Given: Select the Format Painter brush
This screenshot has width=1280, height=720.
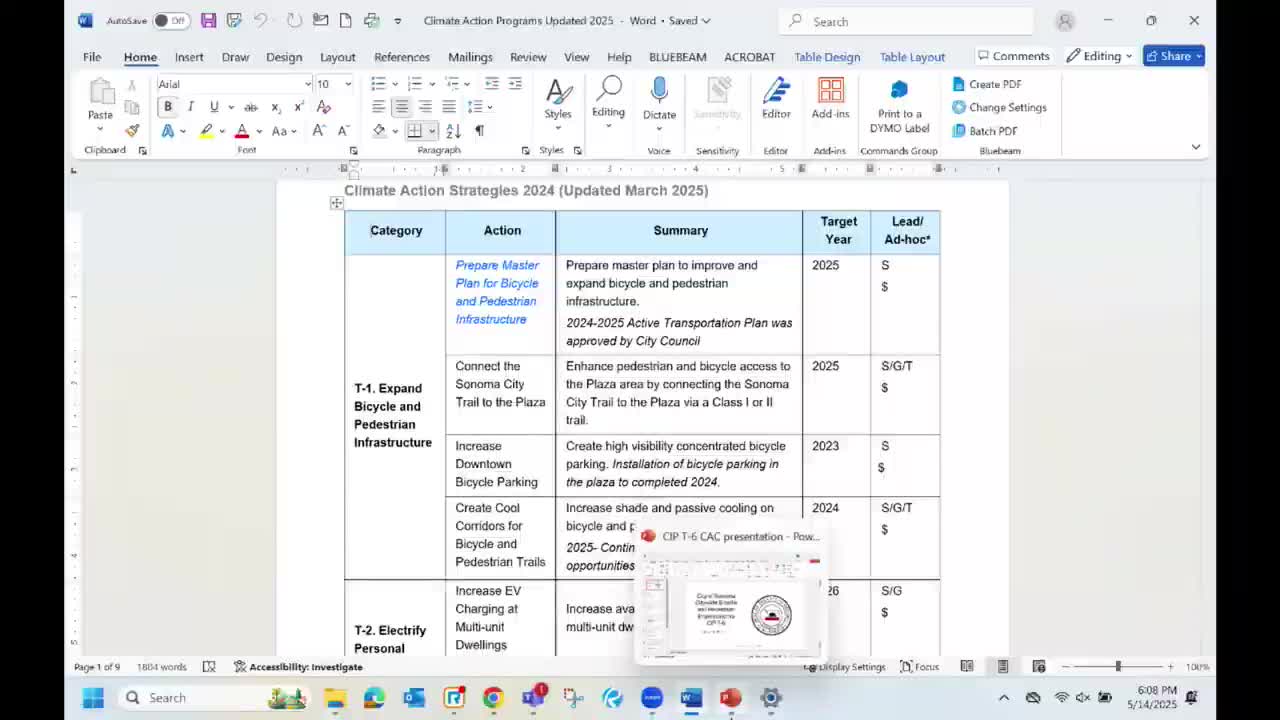Looking at the screenshot, I should [x=132, y=131].
